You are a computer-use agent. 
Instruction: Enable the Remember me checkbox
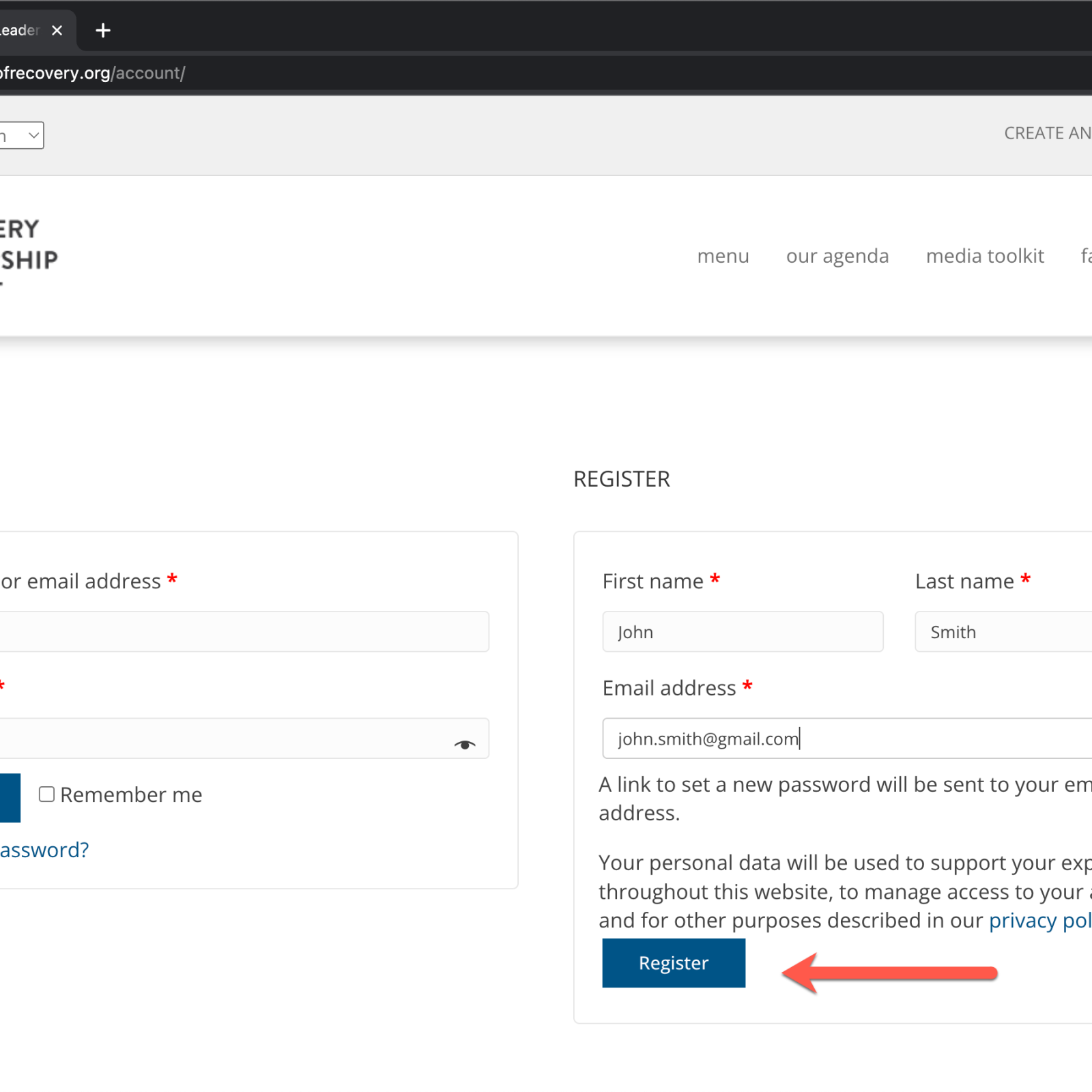46,794
